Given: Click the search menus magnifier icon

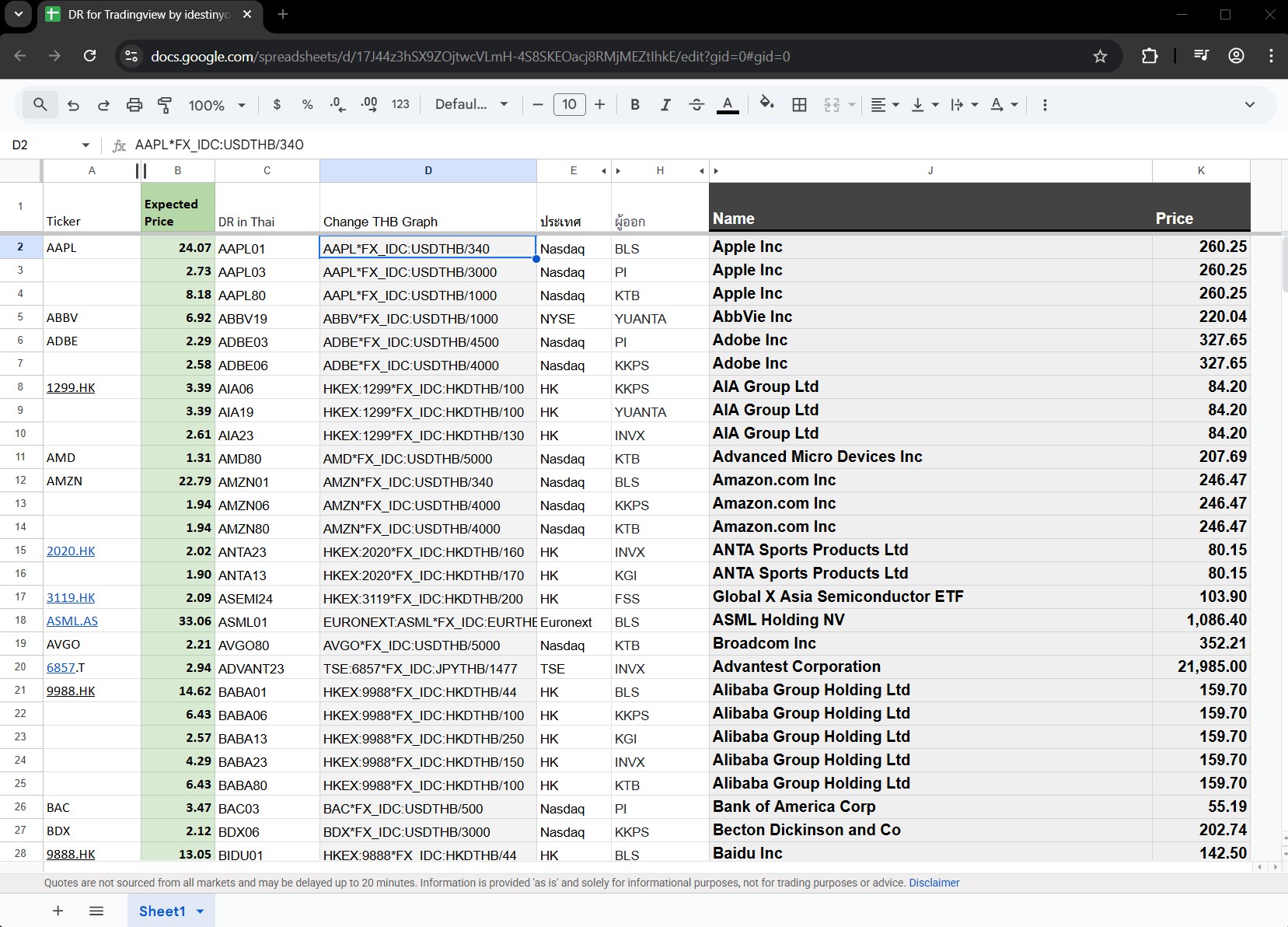Looking at the screenshot, I should [40, 104].
